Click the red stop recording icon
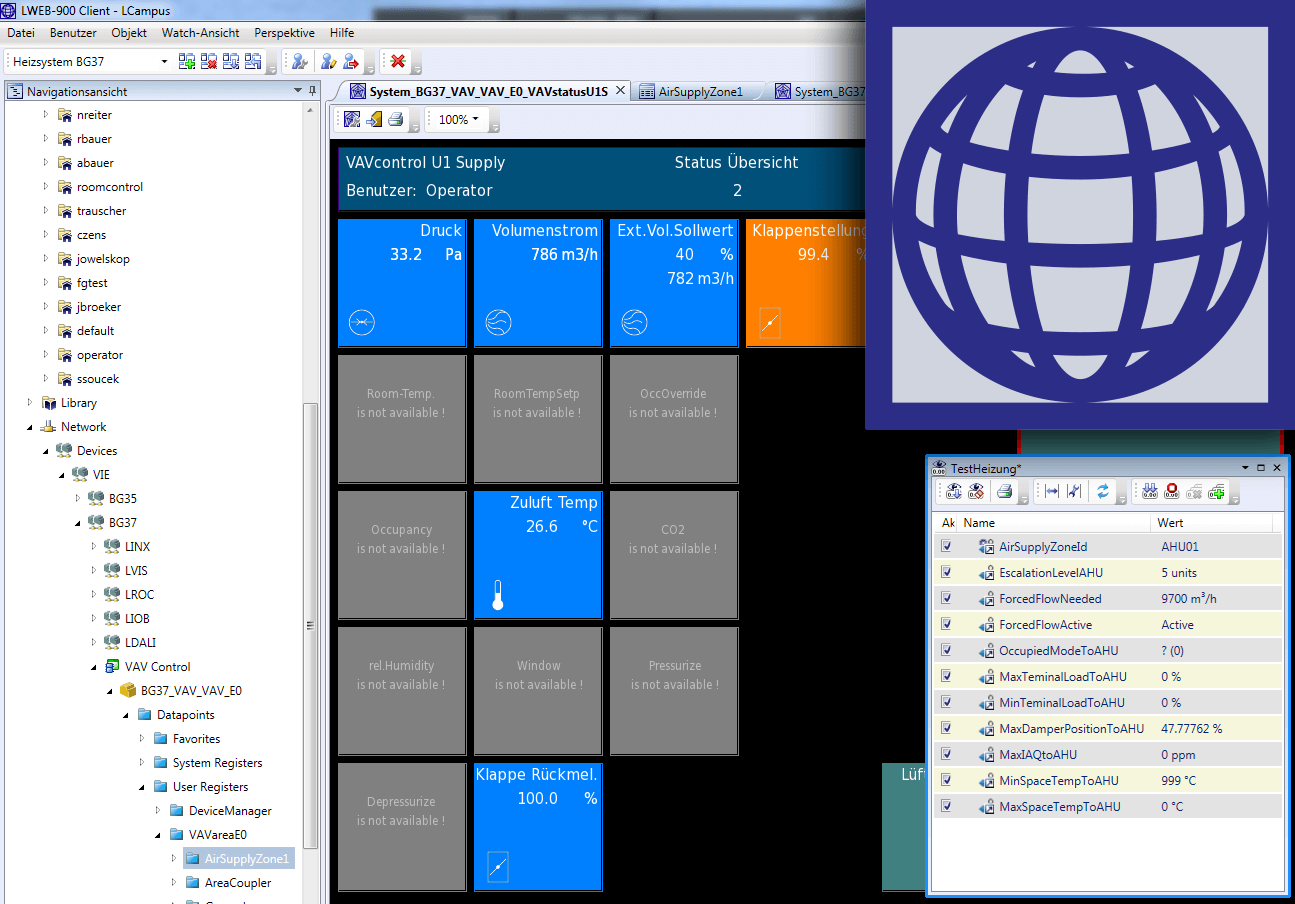The image size is (1295, 904). click(1171, 491)
